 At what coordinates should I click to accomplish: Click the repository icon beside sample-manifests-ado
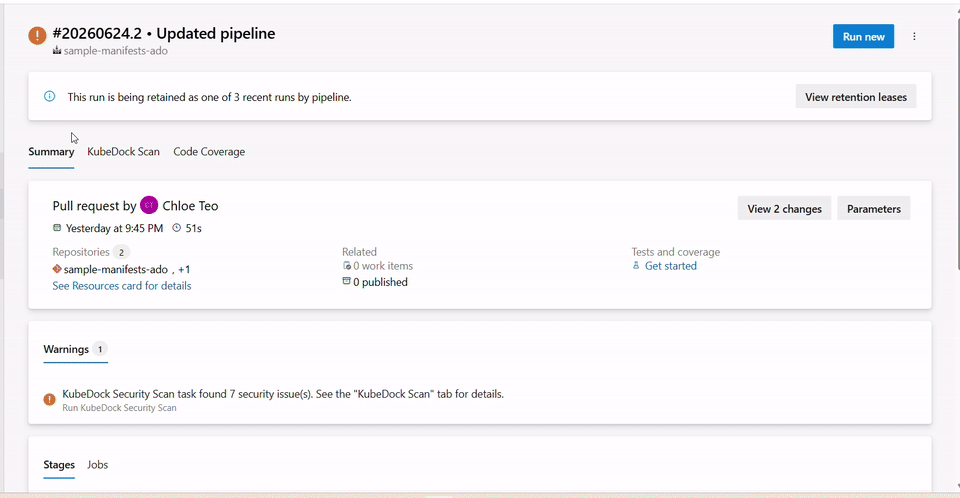pos(57,269)
